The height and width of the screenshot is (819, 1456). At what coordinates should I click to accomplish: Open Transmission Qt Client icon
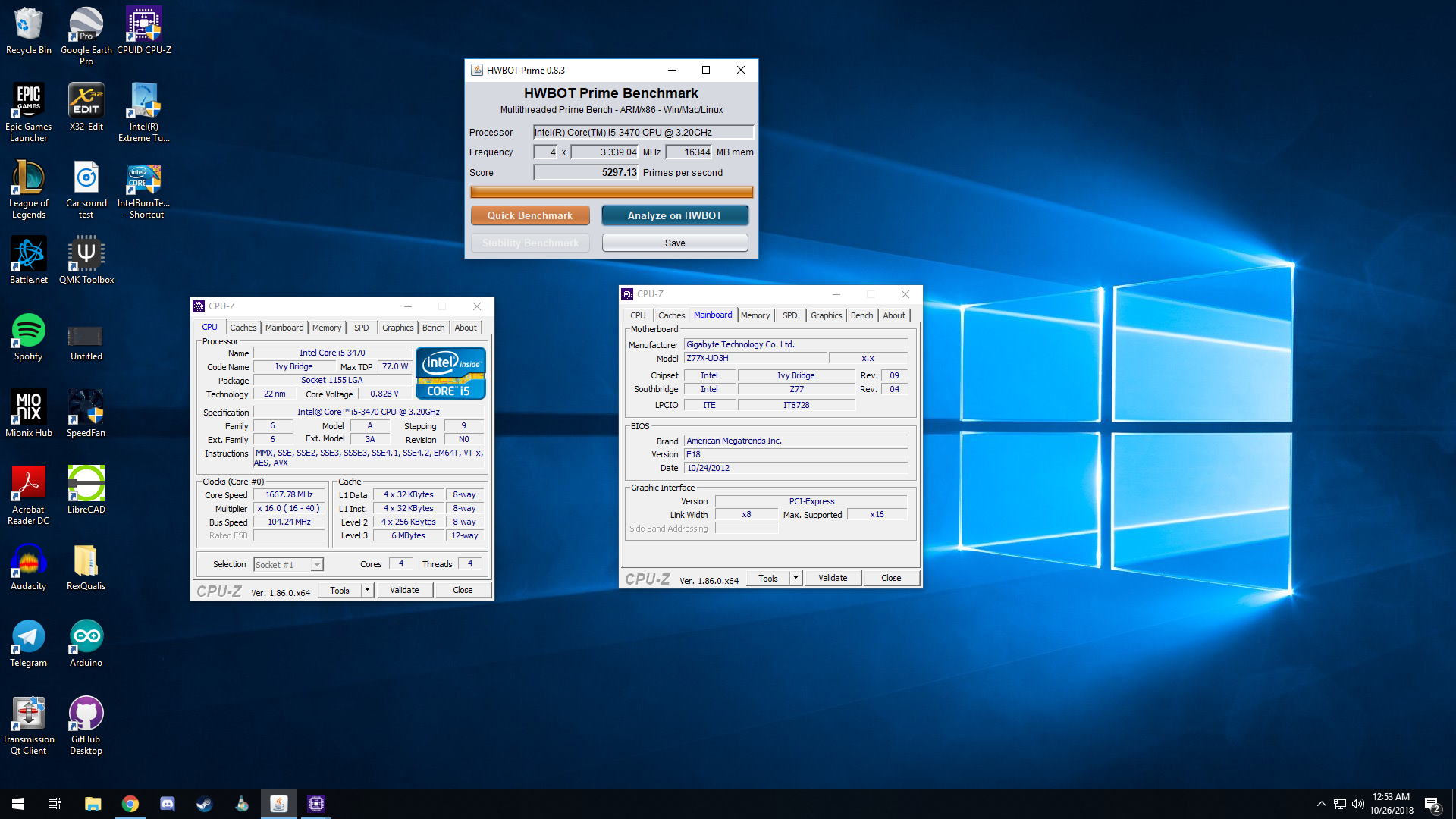click(x=28, y=725)
